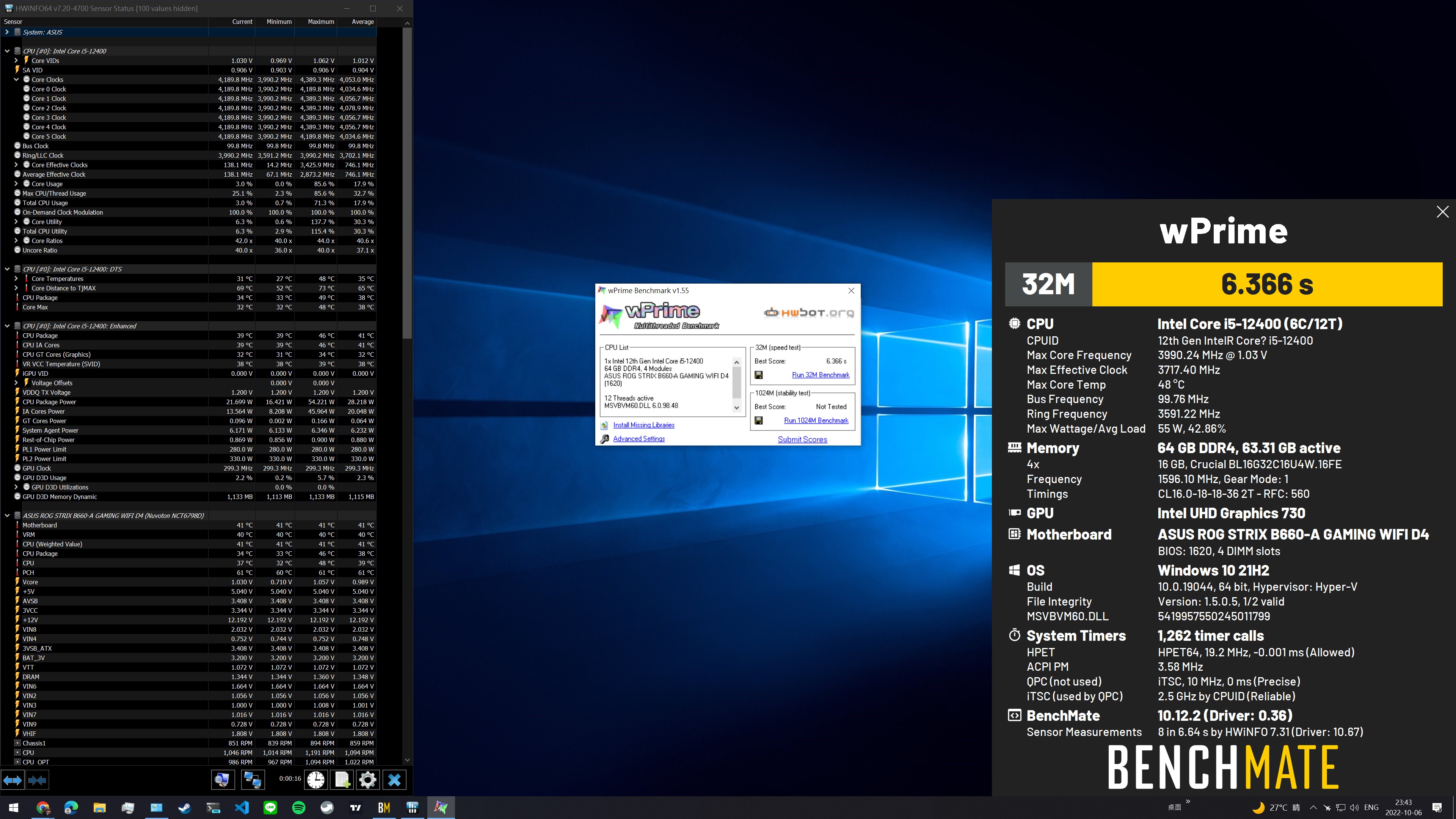Click the volume speaker tray icon
The height and width of the screenshot is (819, 1456).
[1354, 808]
